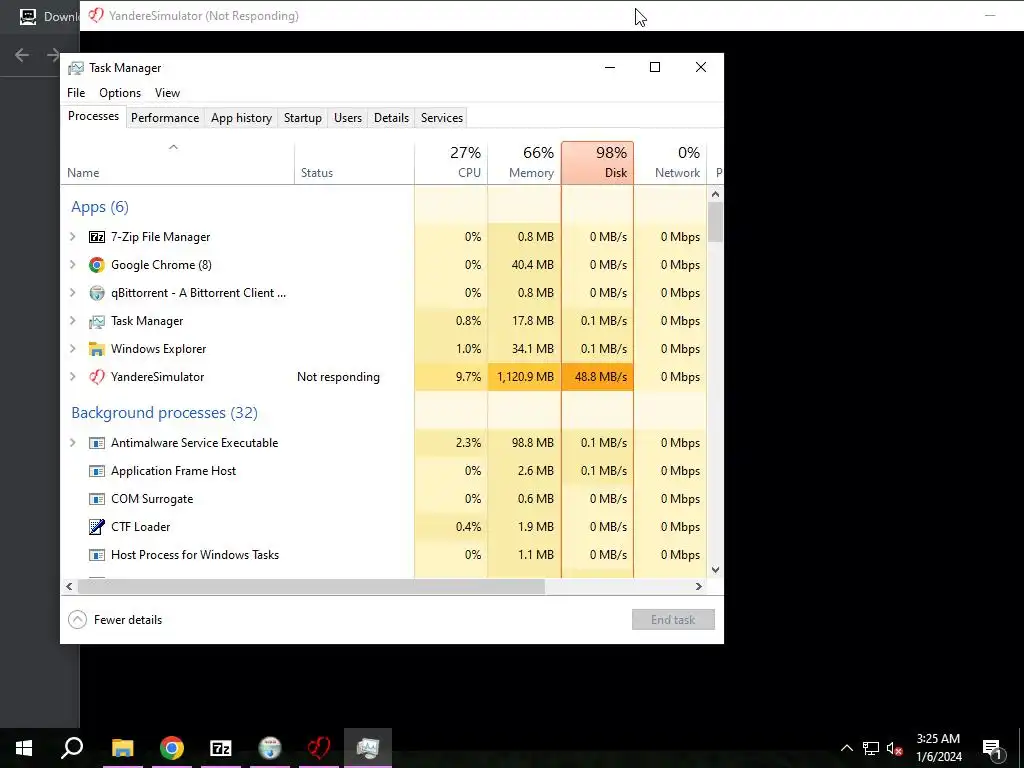Image resolution: width=1024 pixels, height=768 pixels.
Task: Open the View menu
Action: 167,93
